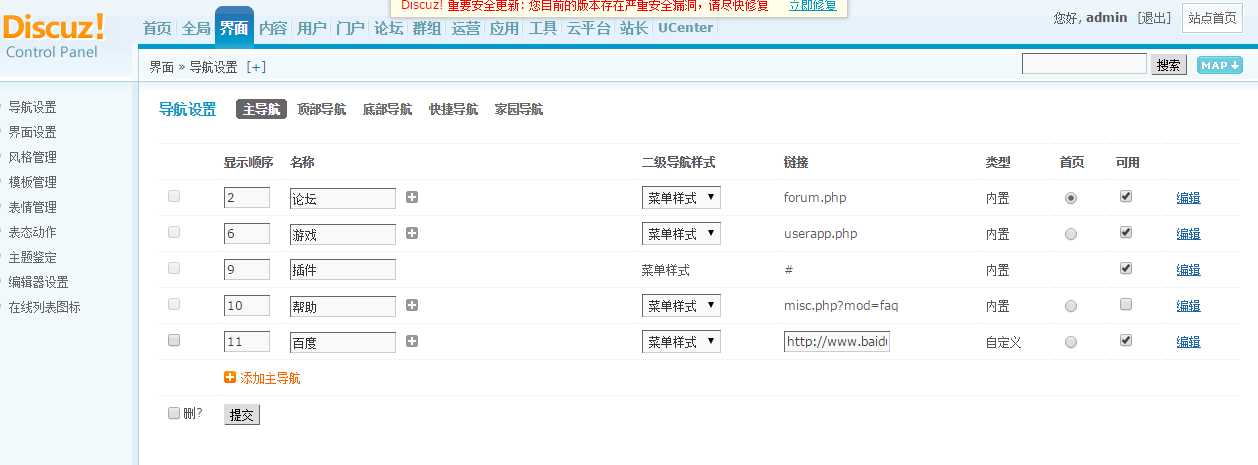Click 编辑 link on the 百度 row
1258x465 pixels.
tap(1188, 342)
